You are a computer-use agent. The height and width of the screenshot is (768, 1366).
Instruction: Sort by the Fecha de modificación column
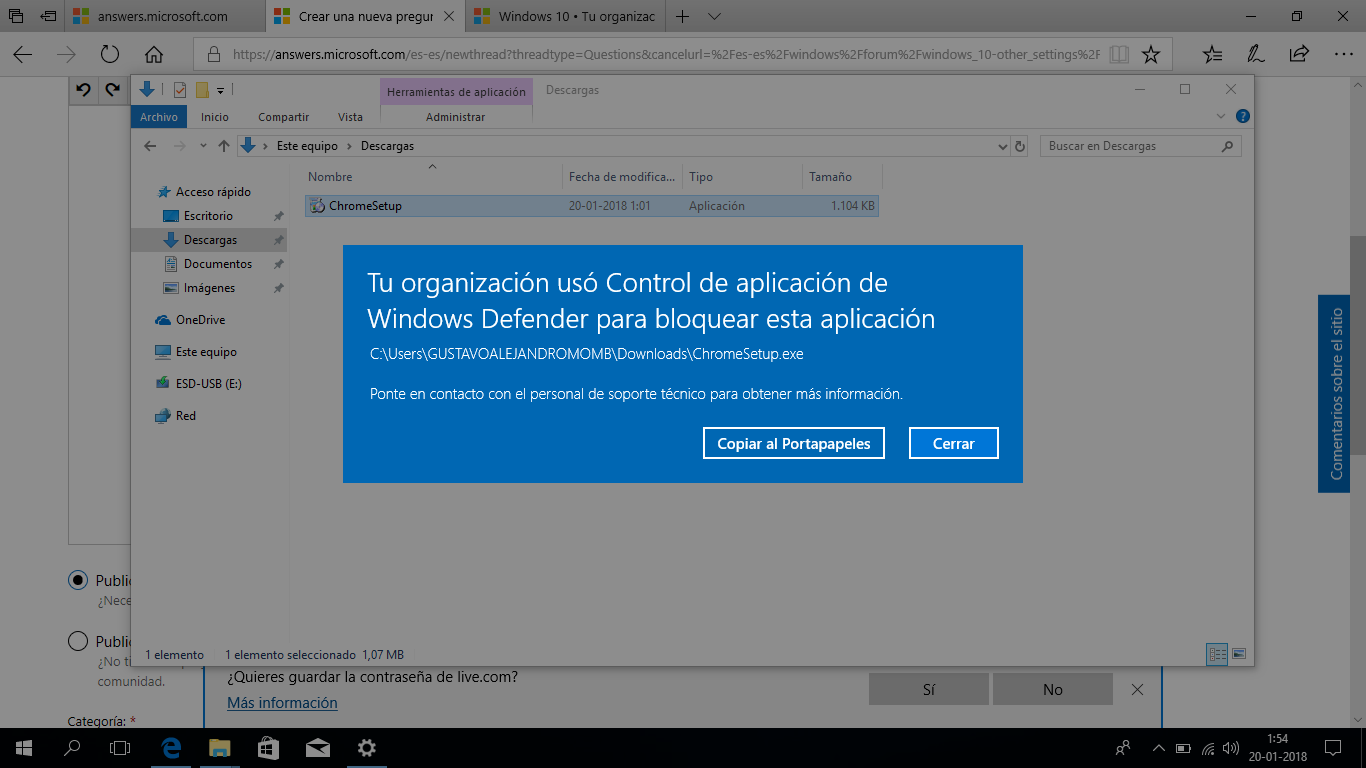[x=622, y=177]
